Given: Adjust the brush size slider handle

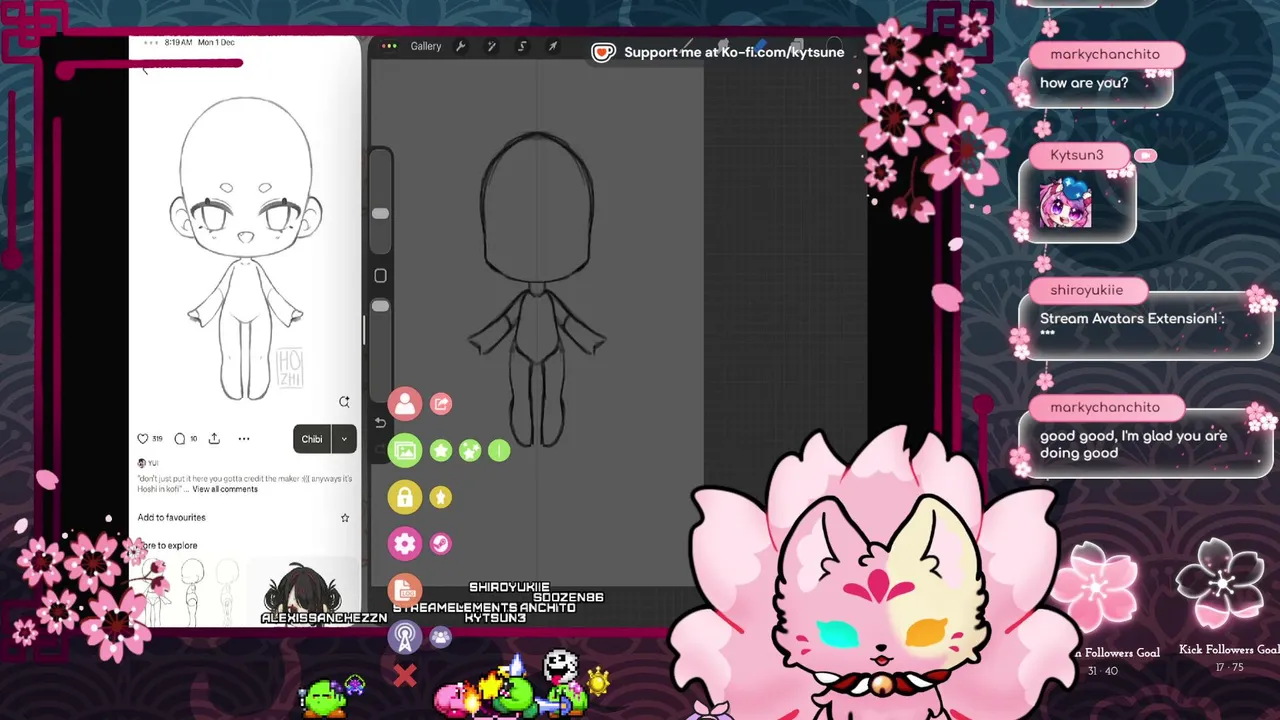Looking at the screenshot, I should 380,214.
